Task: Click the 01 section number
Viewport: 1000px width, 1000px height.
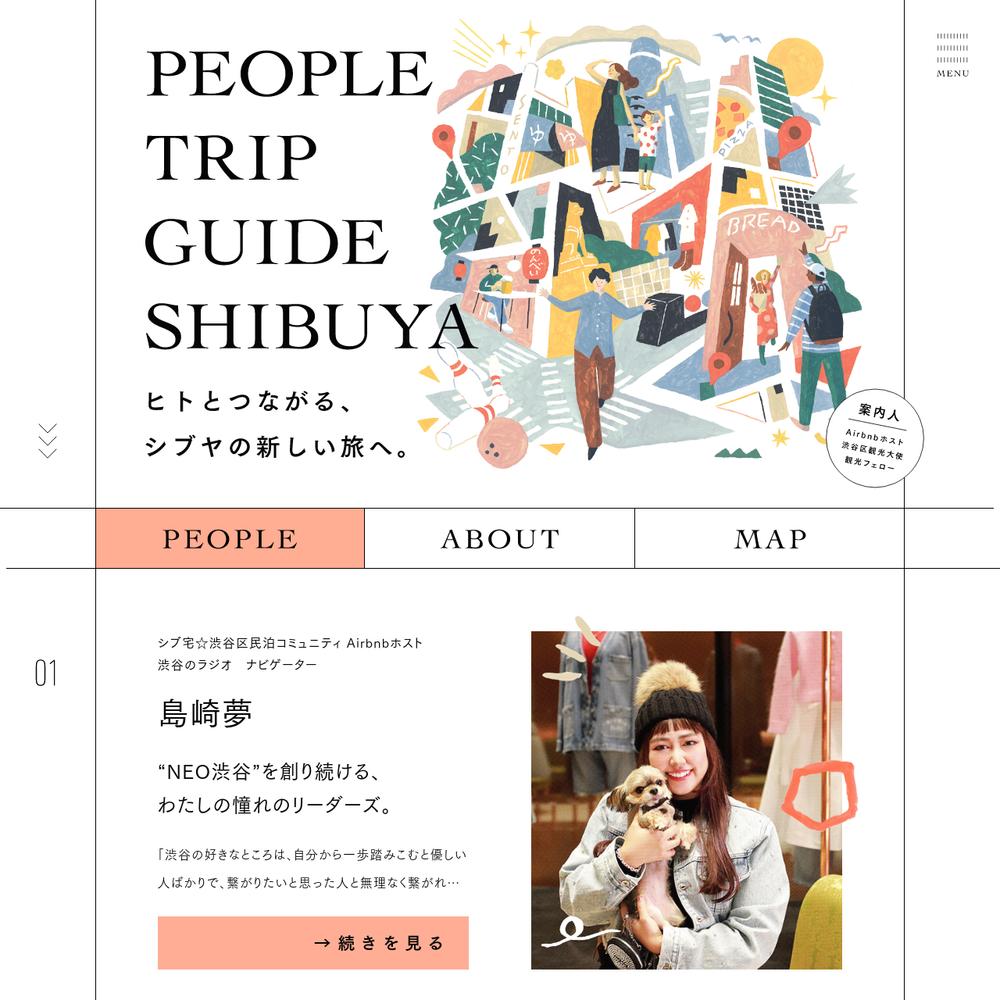Action: [x=45, y=674]
